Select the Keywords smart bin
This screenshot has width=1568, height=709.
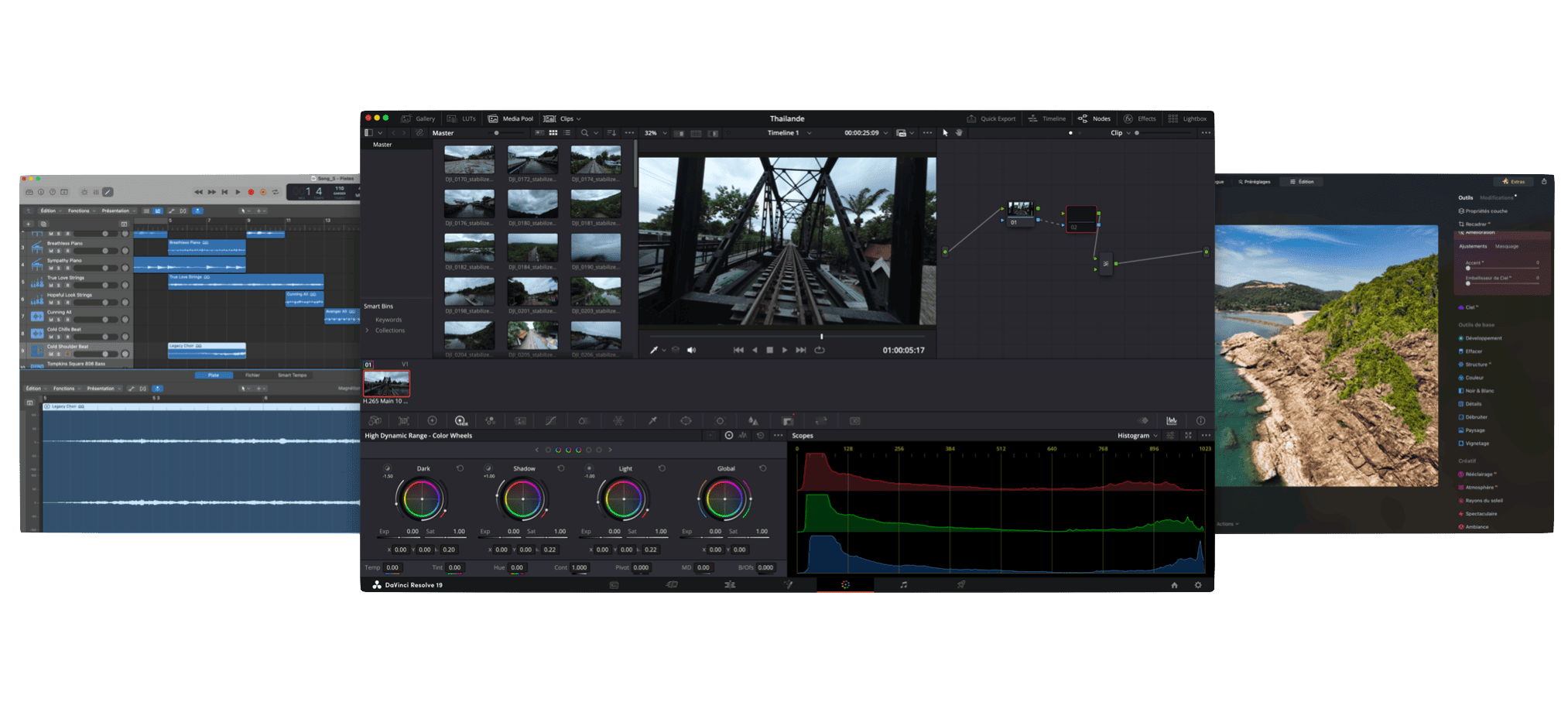pyautogui.click(x=389, y=320)
